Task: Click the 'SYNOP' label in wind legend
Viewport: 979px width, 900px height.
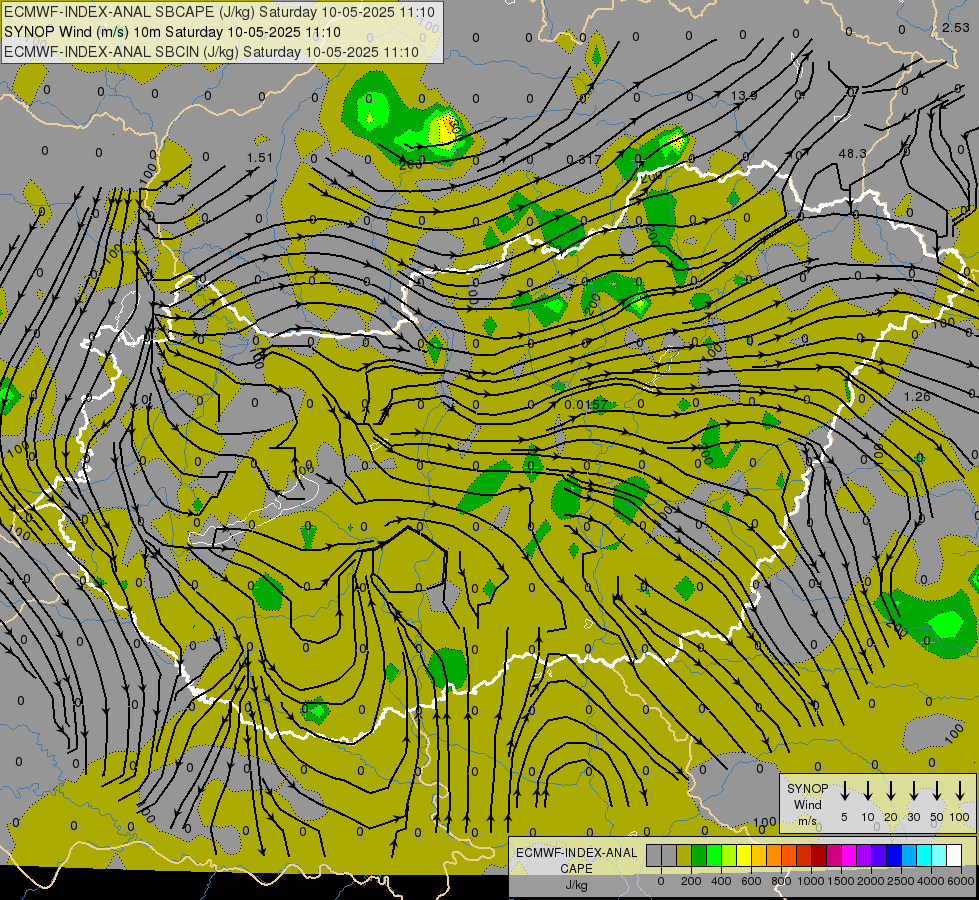Action: (x=807, y=788)
